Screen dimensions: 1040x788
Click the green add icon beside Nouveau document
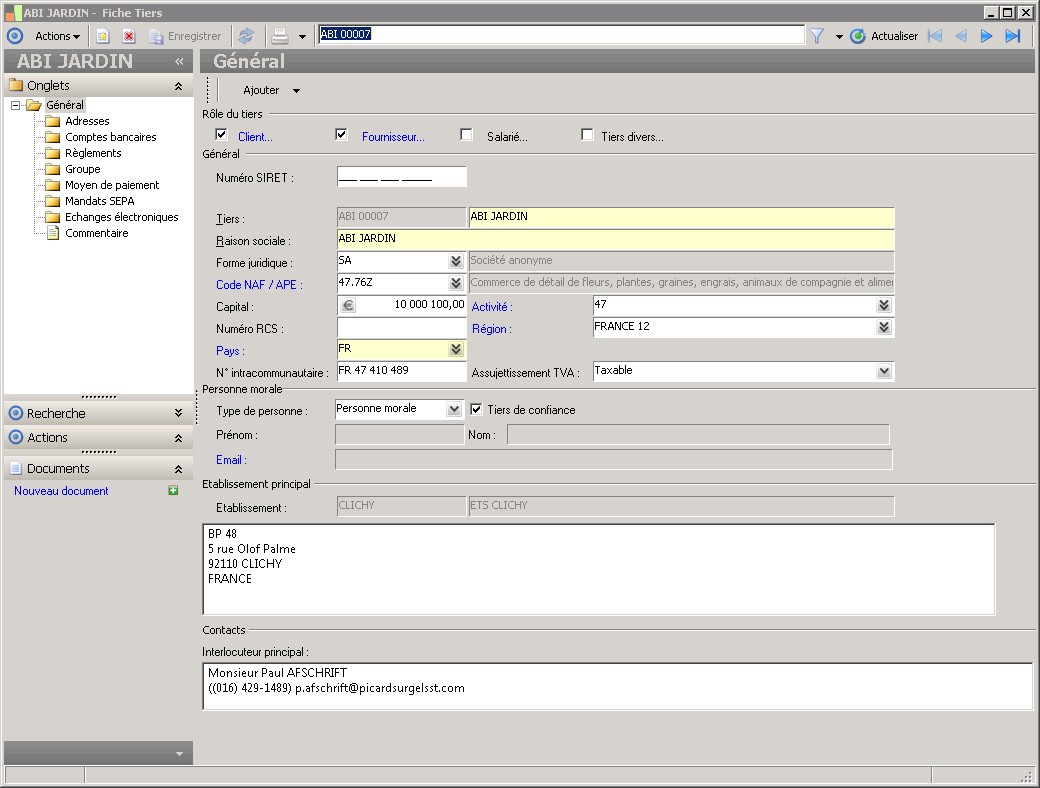[174, 491]
